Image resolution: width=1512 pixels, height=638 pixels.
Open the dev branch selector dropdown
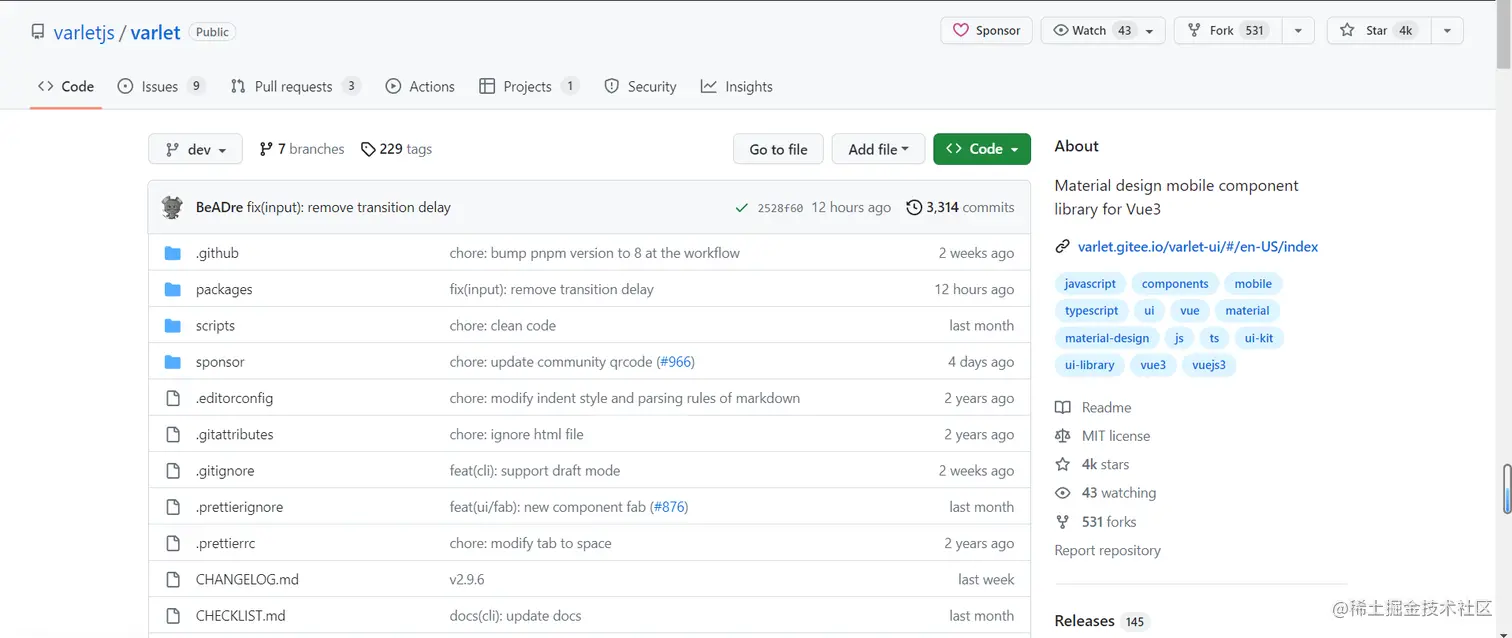point(195,149)
